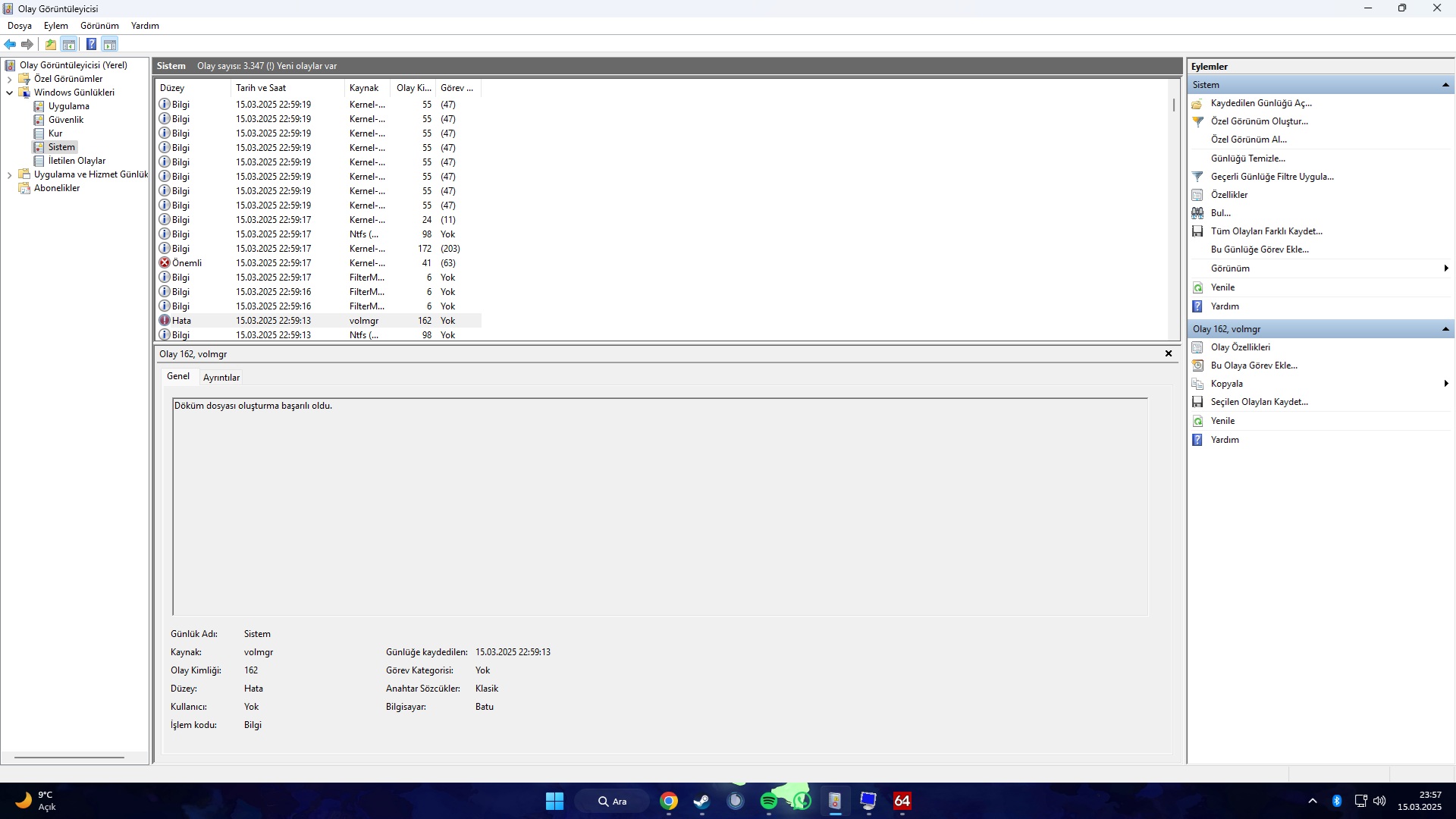Click the blue help toolbar icon
The height and width of the screenshot is (819, 1456).
tap(91, 44)
